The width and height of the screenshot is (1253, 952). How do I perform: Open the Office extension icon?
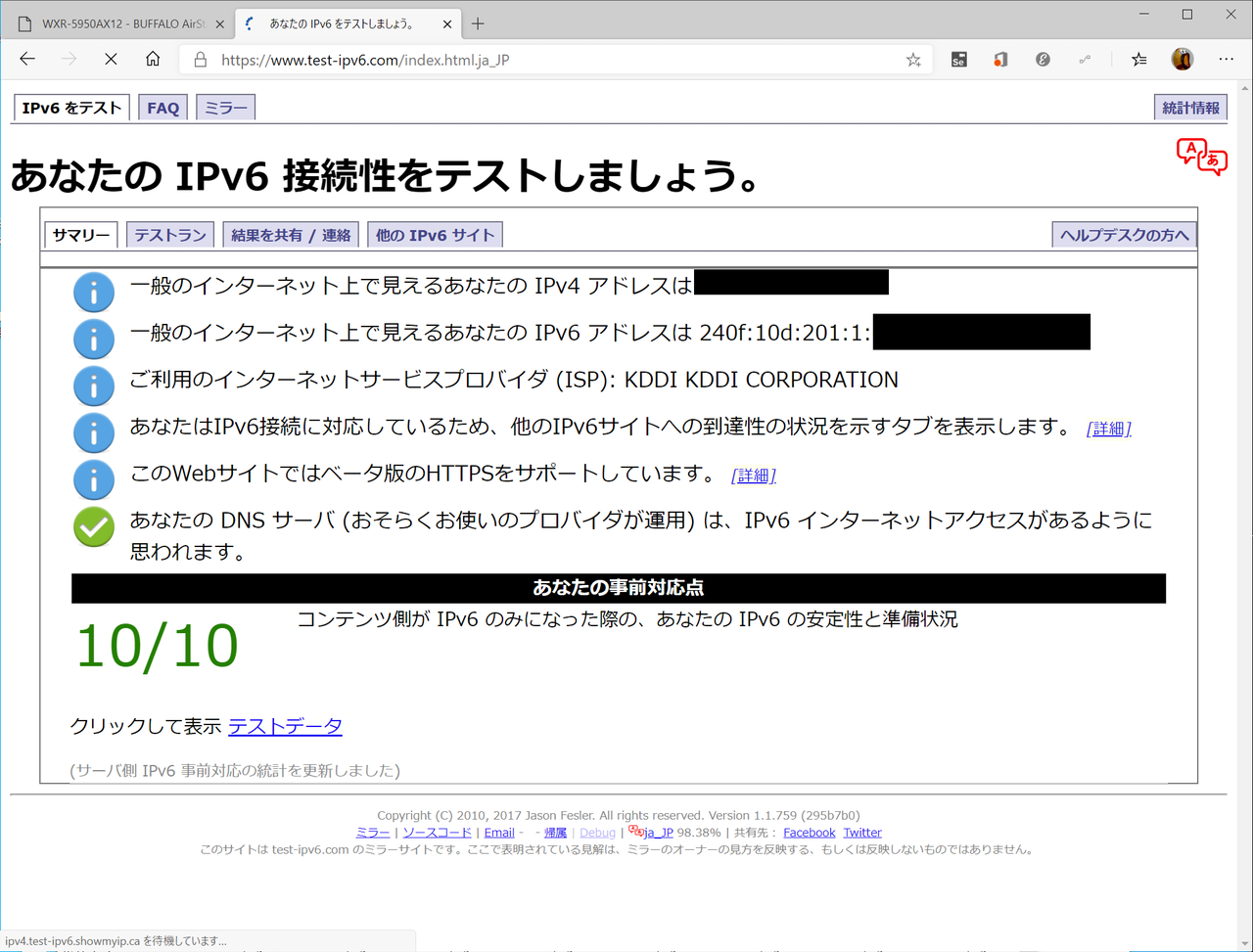click(x=1000, y=60)
